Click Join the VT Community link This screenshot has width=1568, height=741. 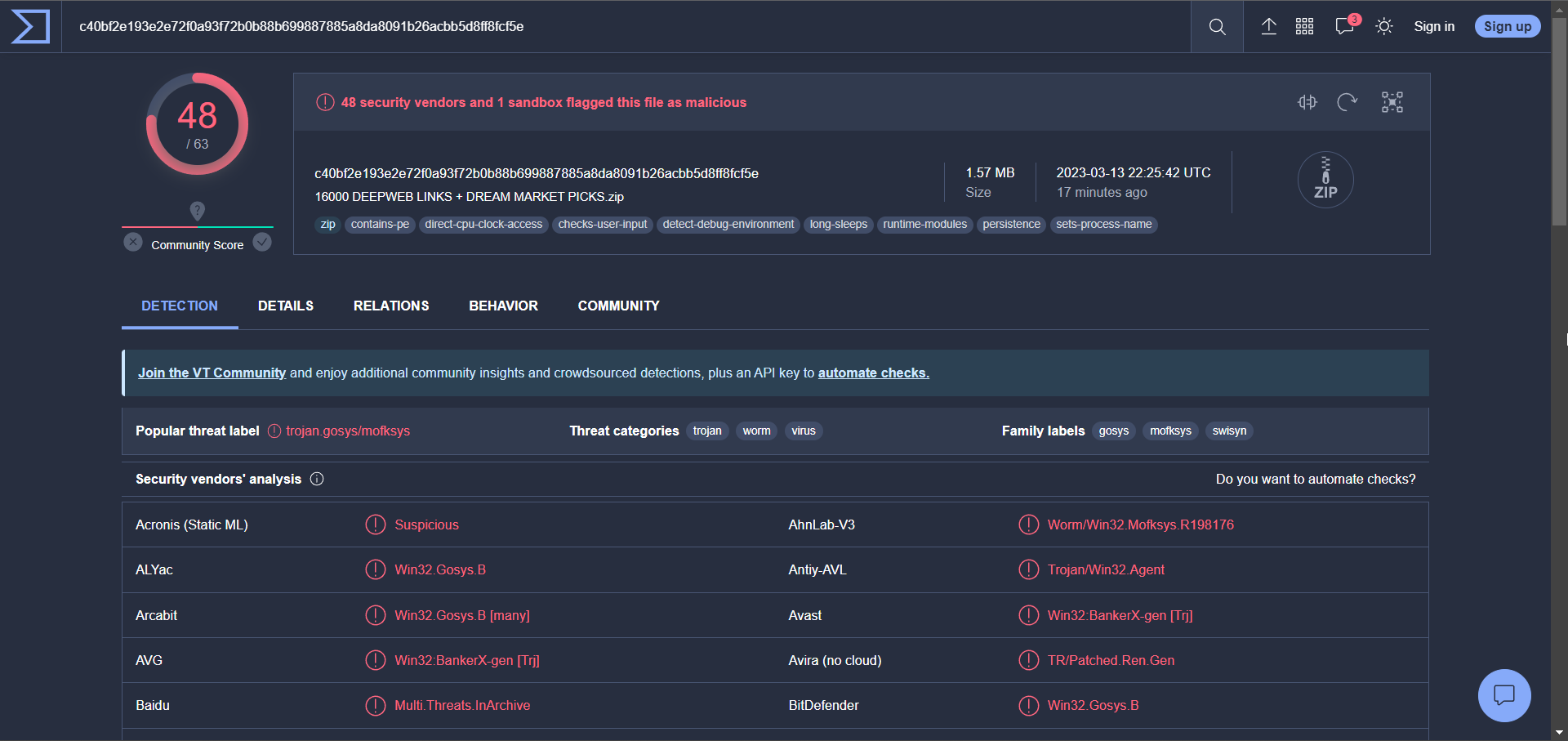(x=212, y=373)
